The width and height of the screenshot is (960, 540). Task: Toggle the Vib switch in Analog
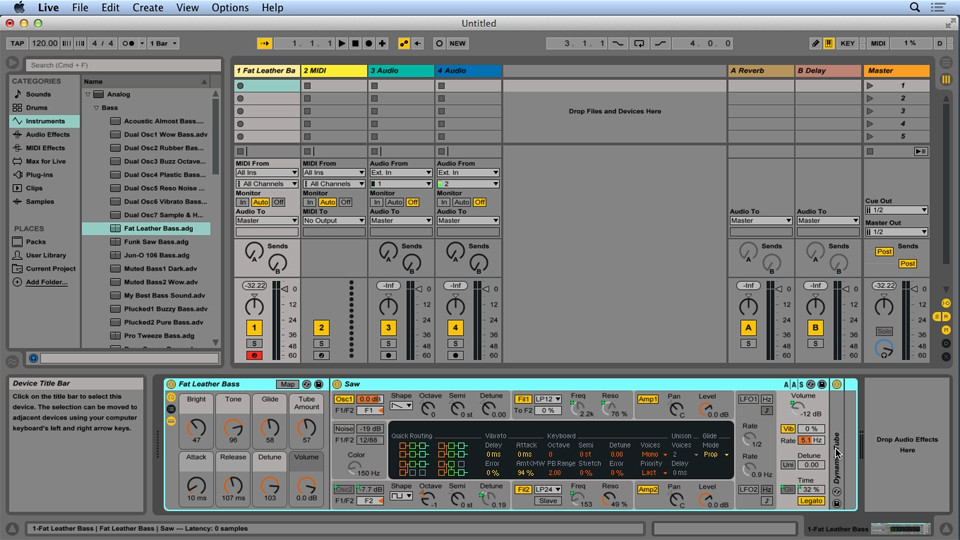tap(788, 429)
